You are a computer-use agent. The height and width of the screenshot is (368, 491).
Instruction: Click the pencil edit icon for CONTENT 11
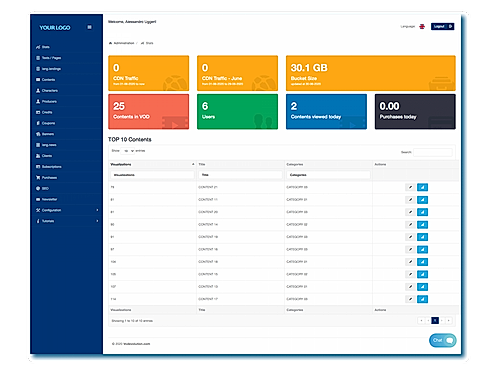coord(410,200)
